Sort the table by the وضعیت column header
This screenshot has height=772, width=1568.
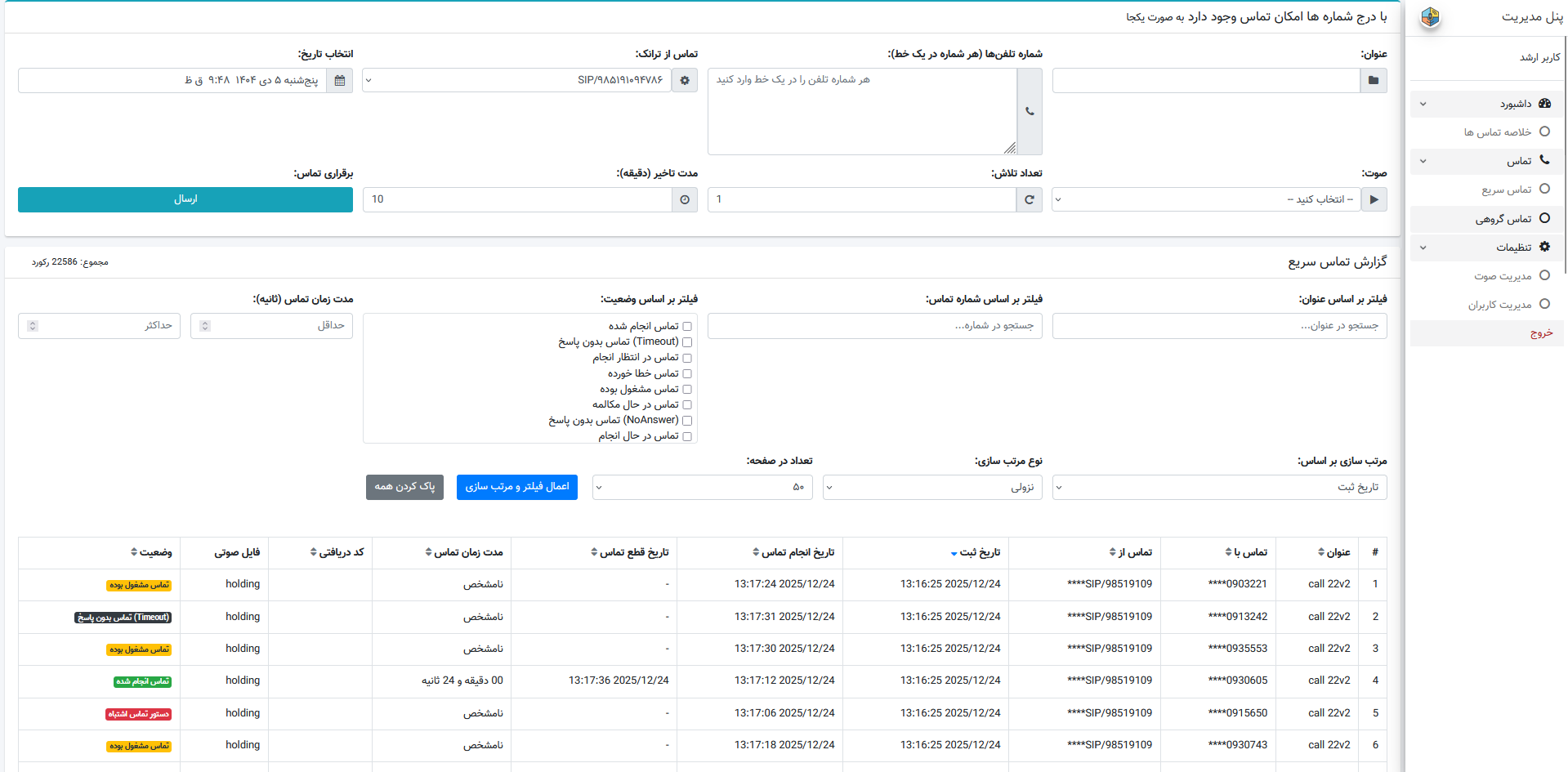click(151, 553)
